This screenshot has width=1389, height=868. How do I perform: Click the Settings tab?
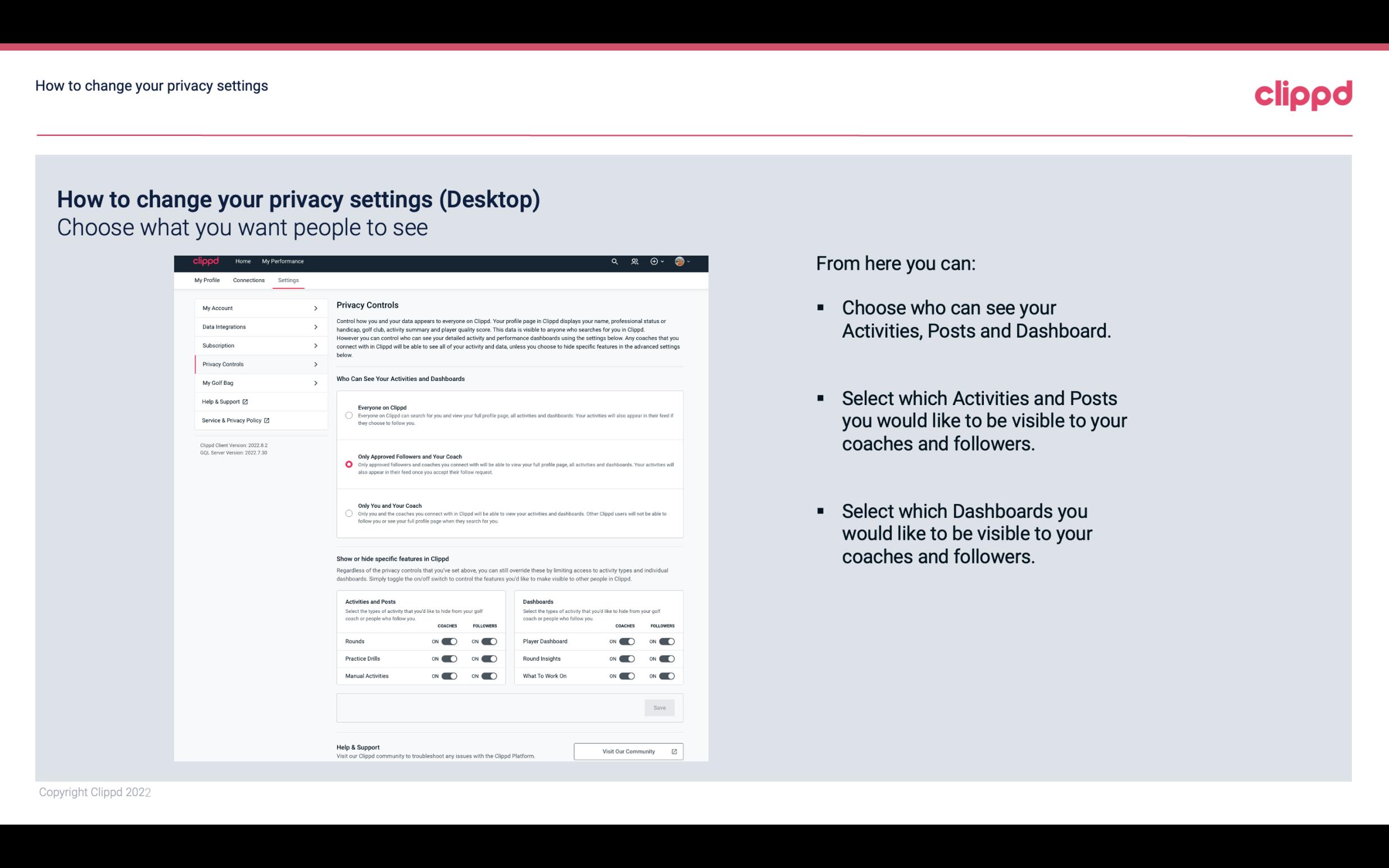288,280
